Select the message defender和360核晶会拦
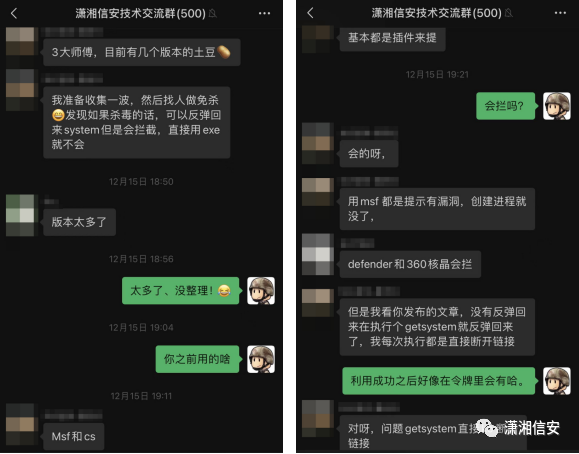 pos(410,264)
